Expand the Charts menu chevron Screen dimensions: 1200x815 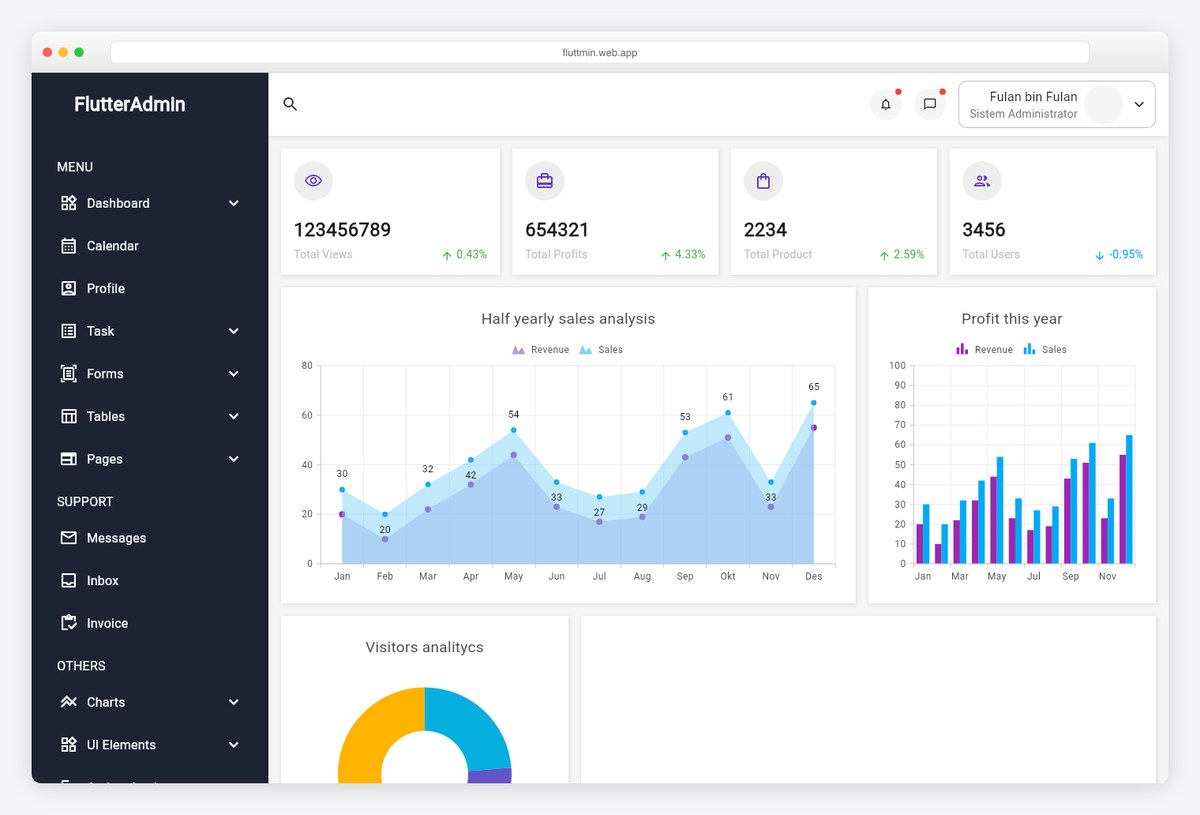click(x=234, y=702)
